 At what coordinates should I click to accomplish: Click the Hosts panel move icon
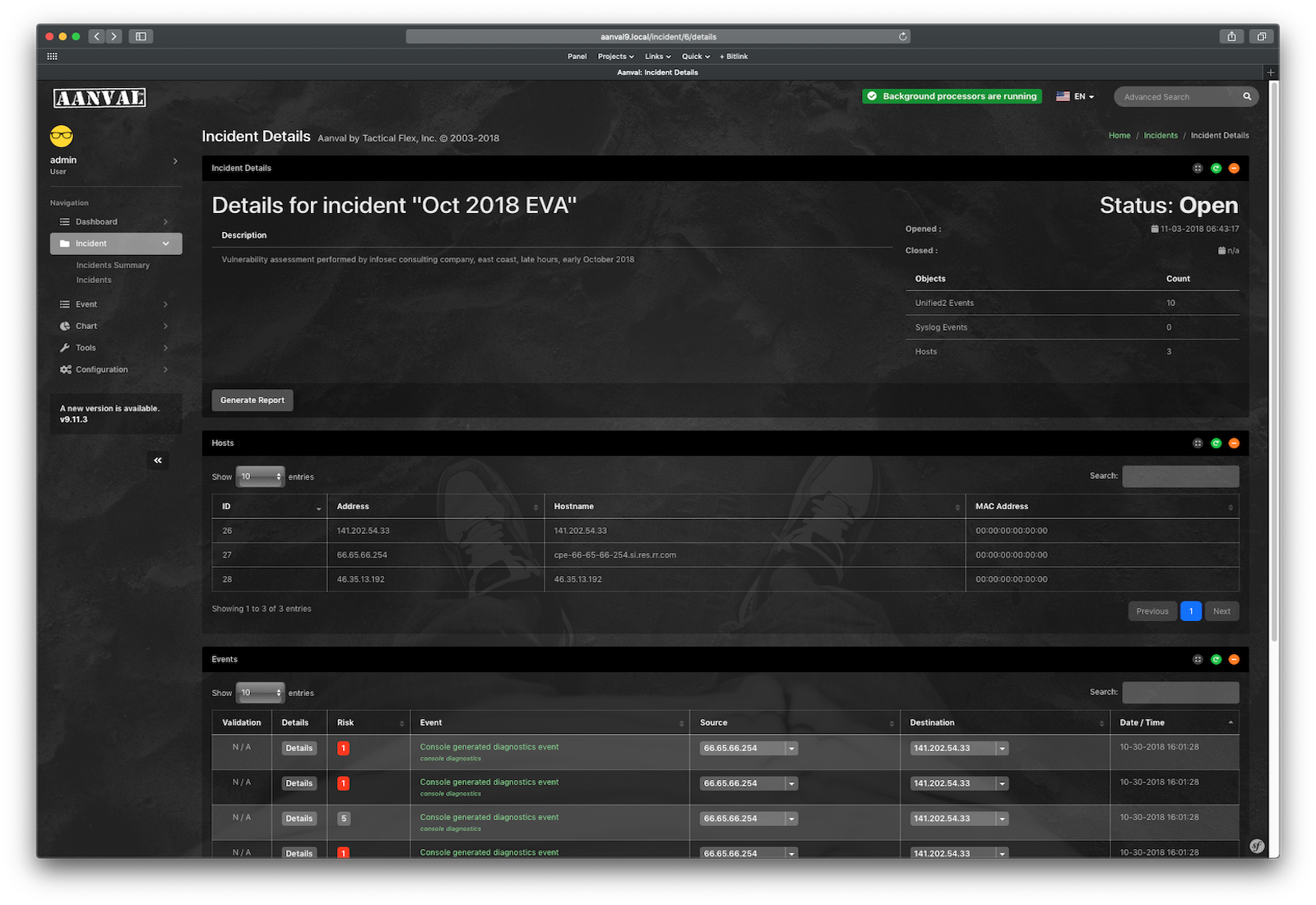(1198, 443)
